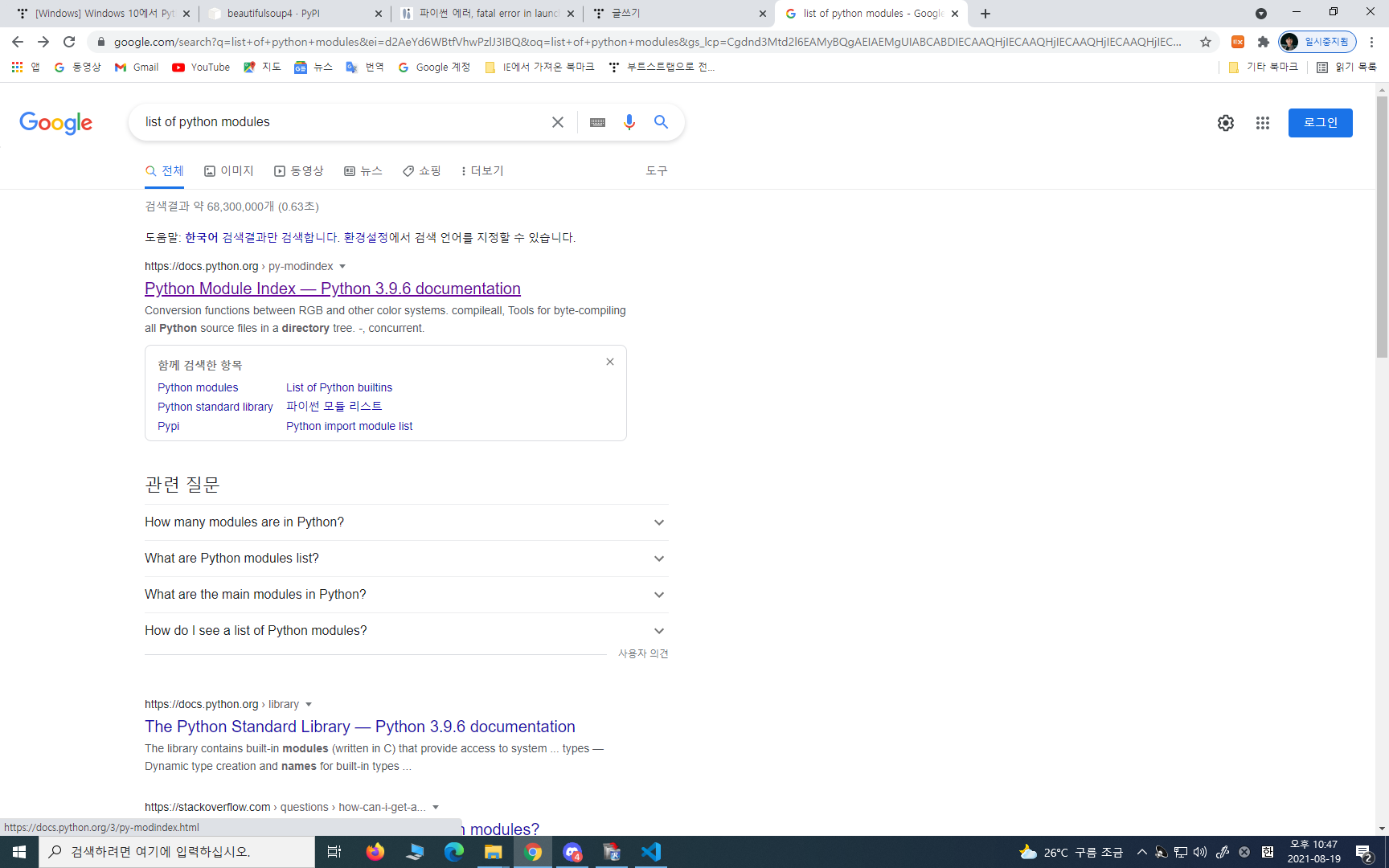Open the on-screen keyboard input tool
1389x868 pixels.
tap(597, 122)
